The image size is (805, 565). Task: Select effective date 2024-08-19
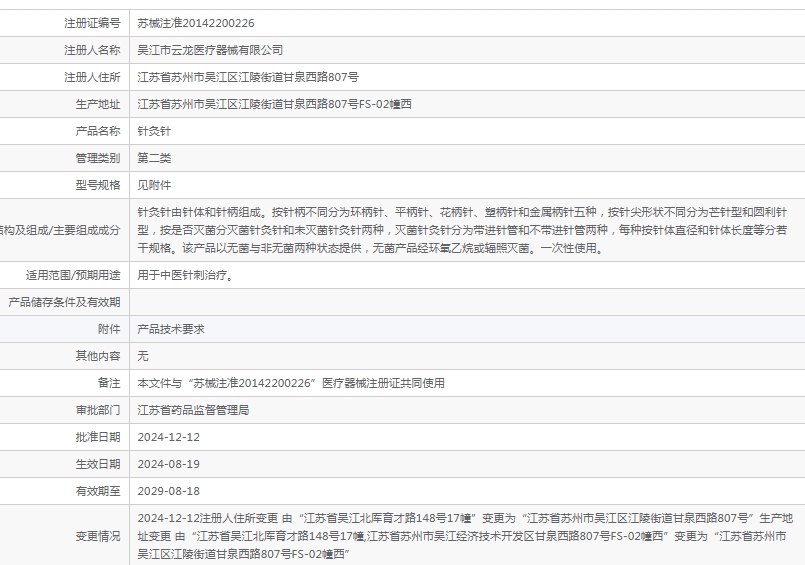click(168, 464)
